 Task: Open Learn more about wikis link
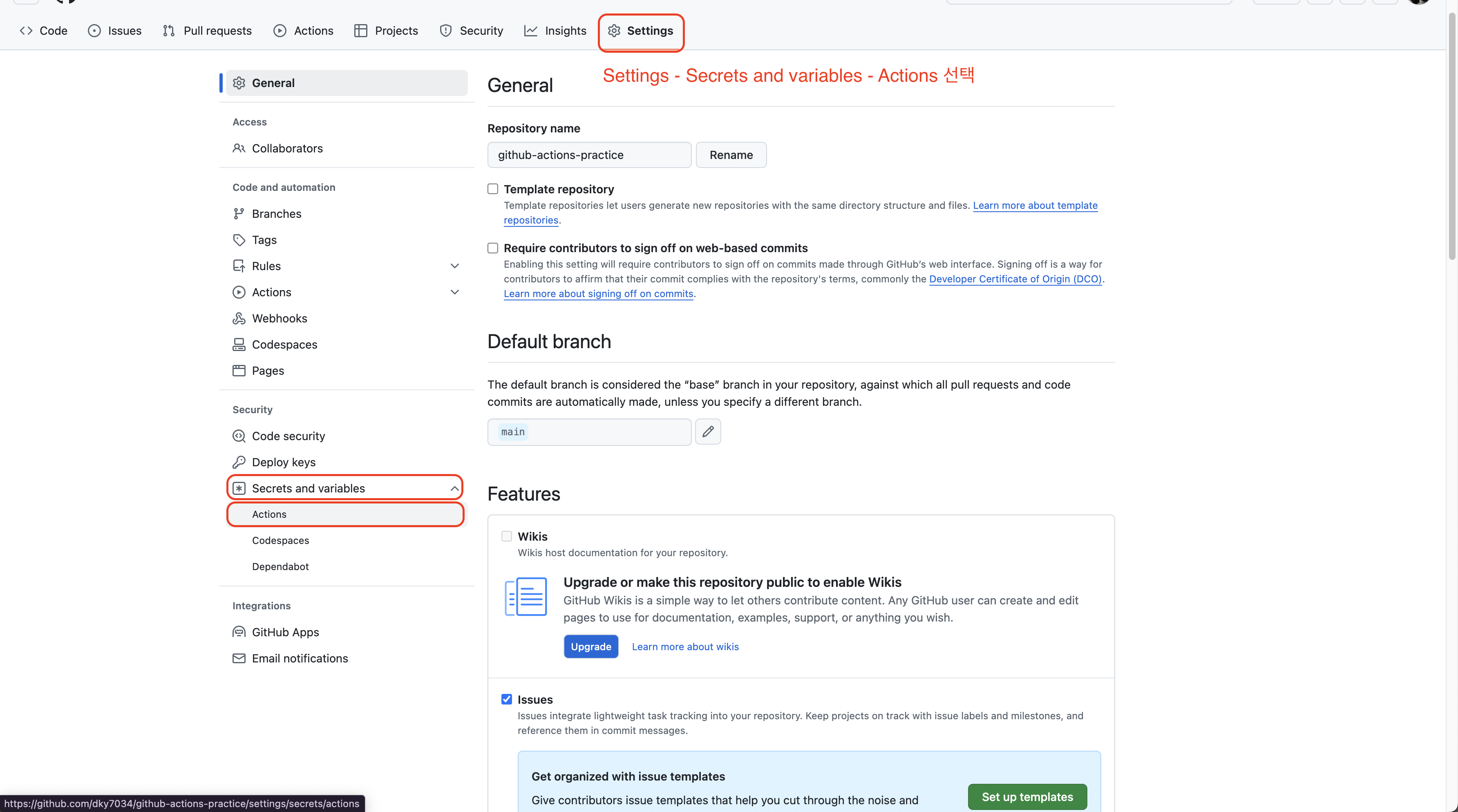click(685, 647)
